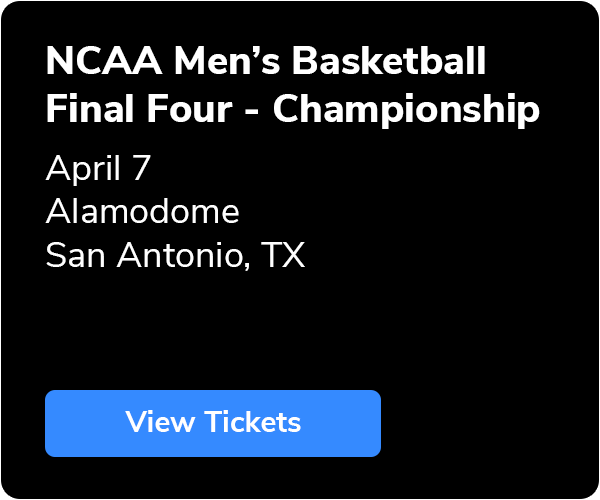Viewport: 600px width, 500px height.
Task: Click the View Tickets button
Action: pos(213,422)
